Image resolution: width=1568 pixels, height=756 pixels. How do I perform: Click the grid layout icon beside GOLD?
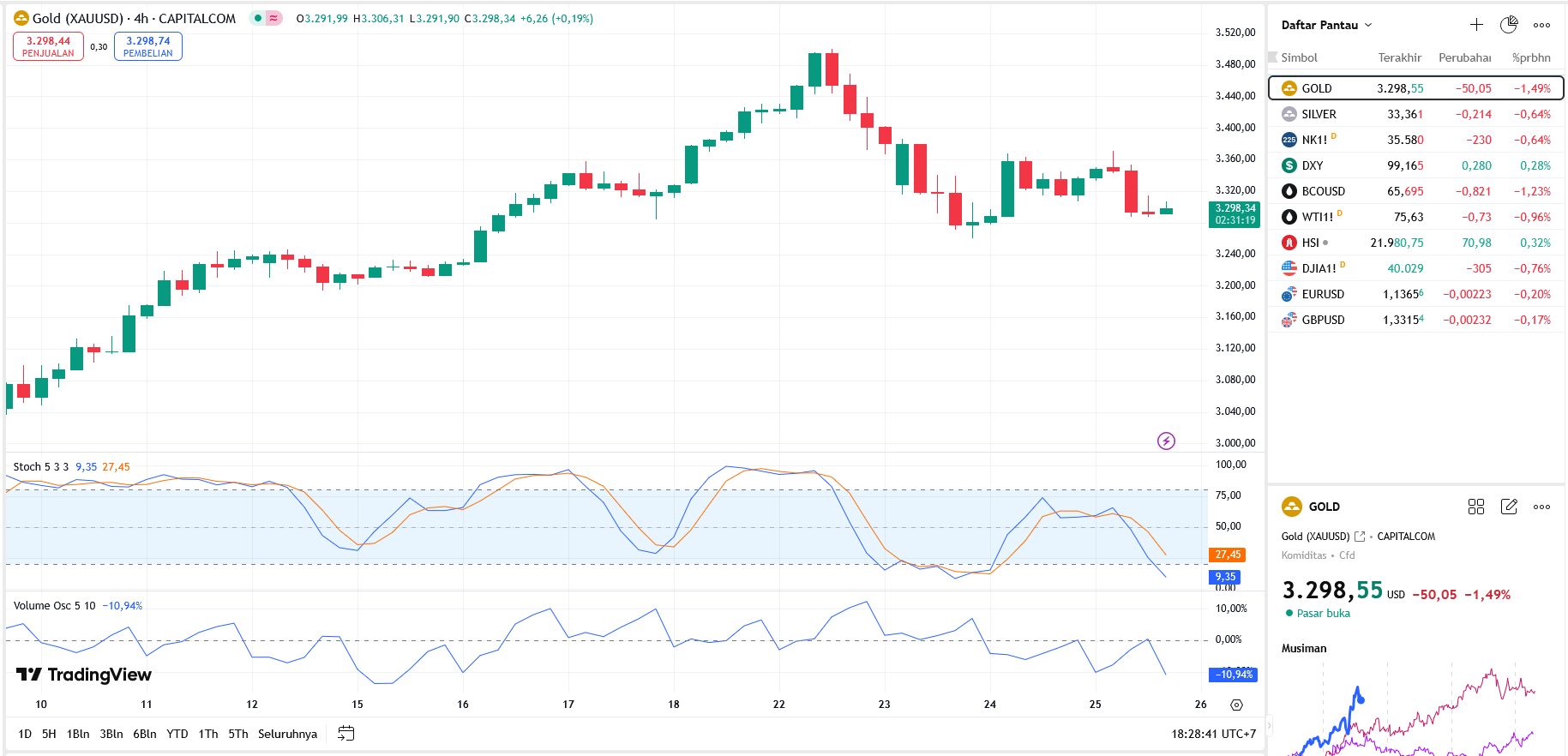coord(1475,507)
